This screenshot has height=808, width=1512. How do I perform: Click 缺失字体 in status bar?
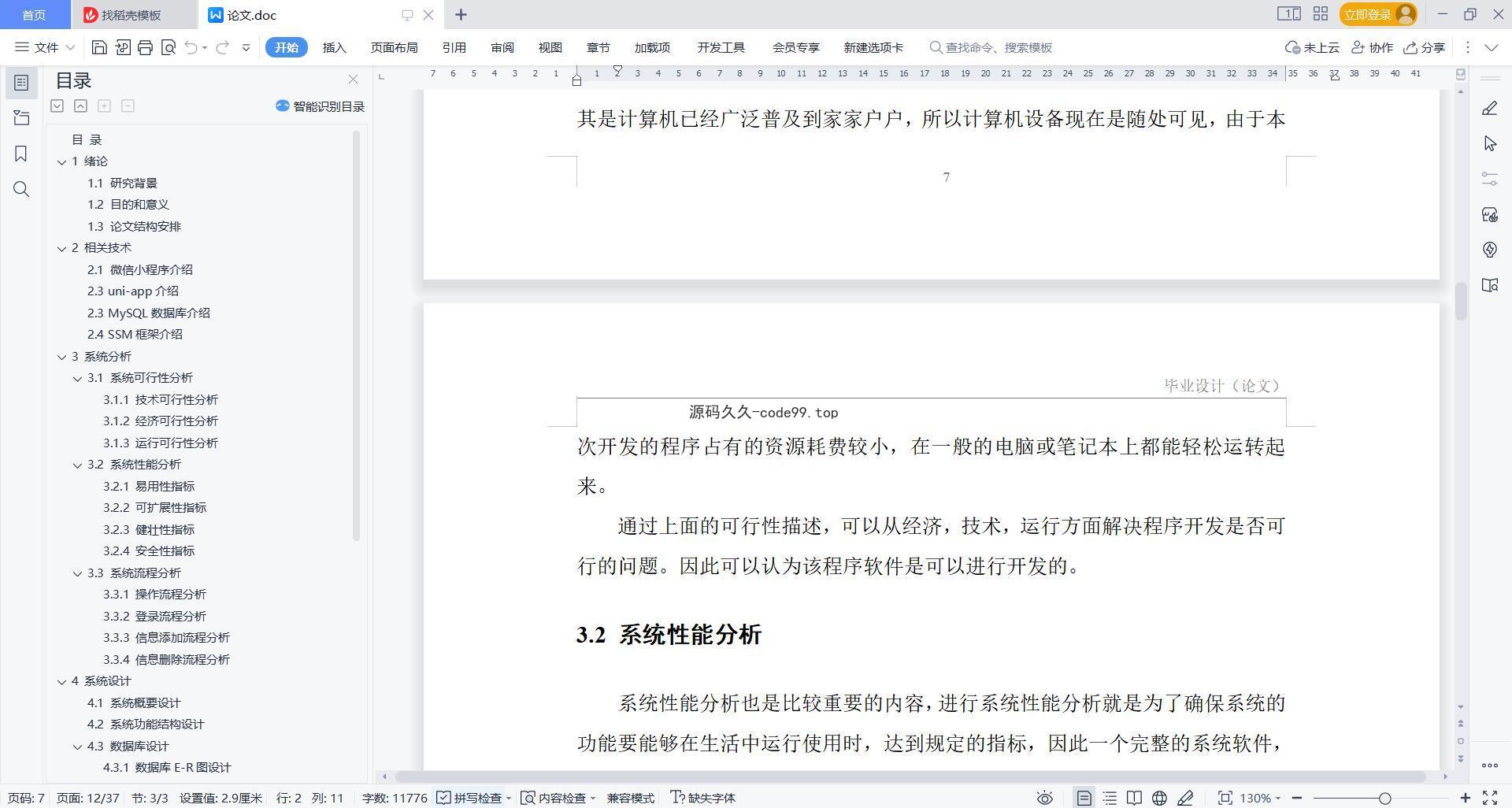(702, 798)
